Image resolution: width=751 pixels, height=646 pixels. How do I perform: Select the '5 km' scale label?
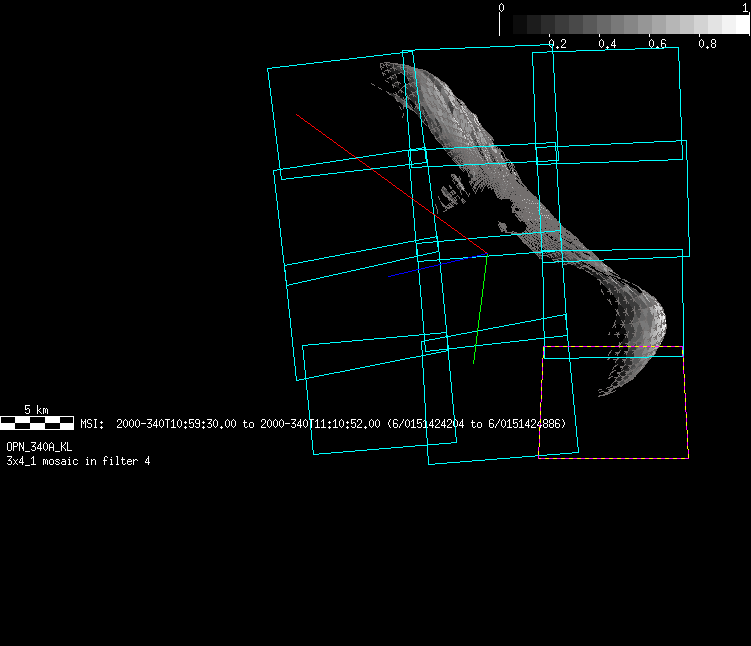coord(36,410)
